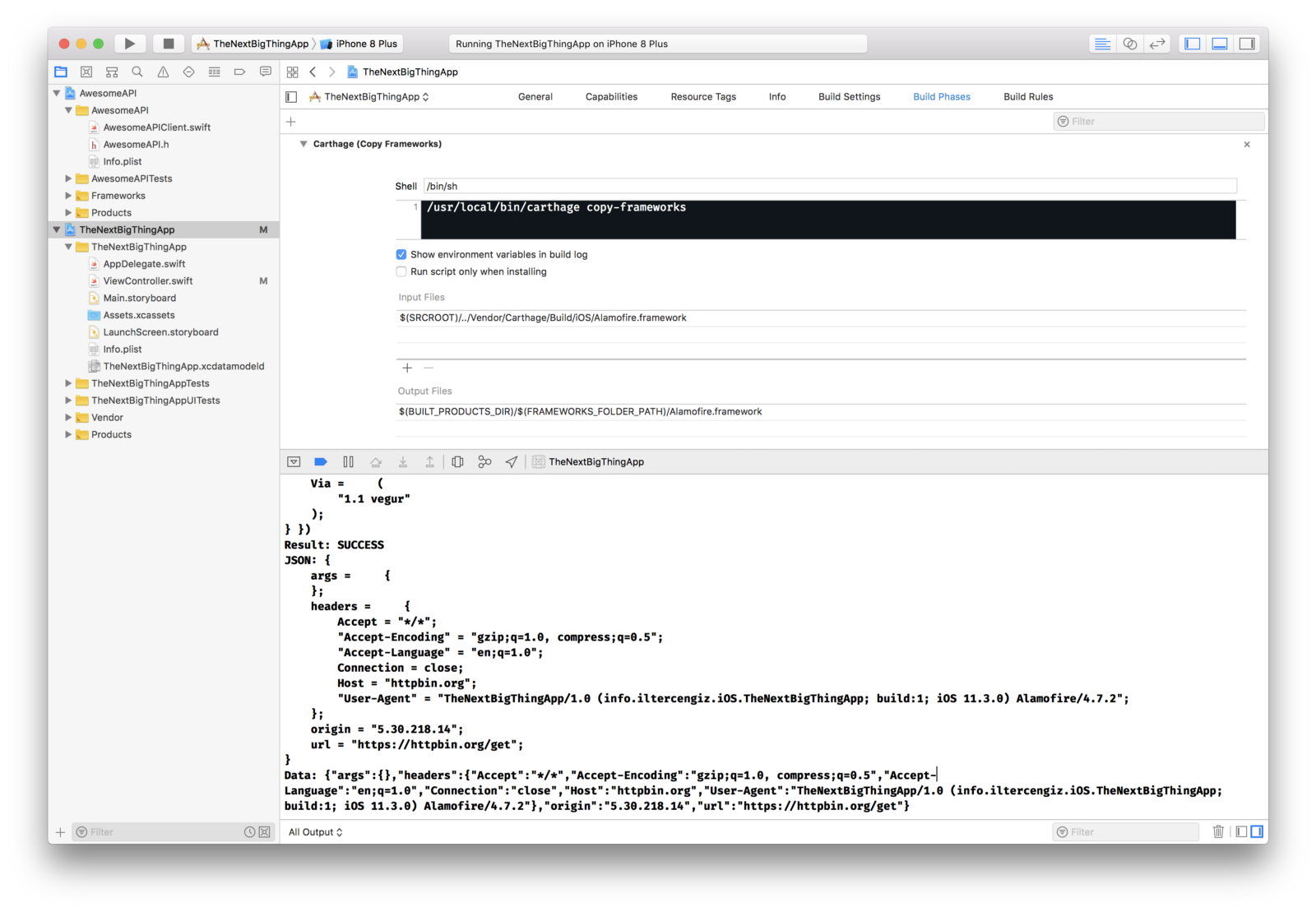The image size is (1316, 912).
Task: Clear the console with trash icon
Action: pyautogui.click(x=1218, y=831)
